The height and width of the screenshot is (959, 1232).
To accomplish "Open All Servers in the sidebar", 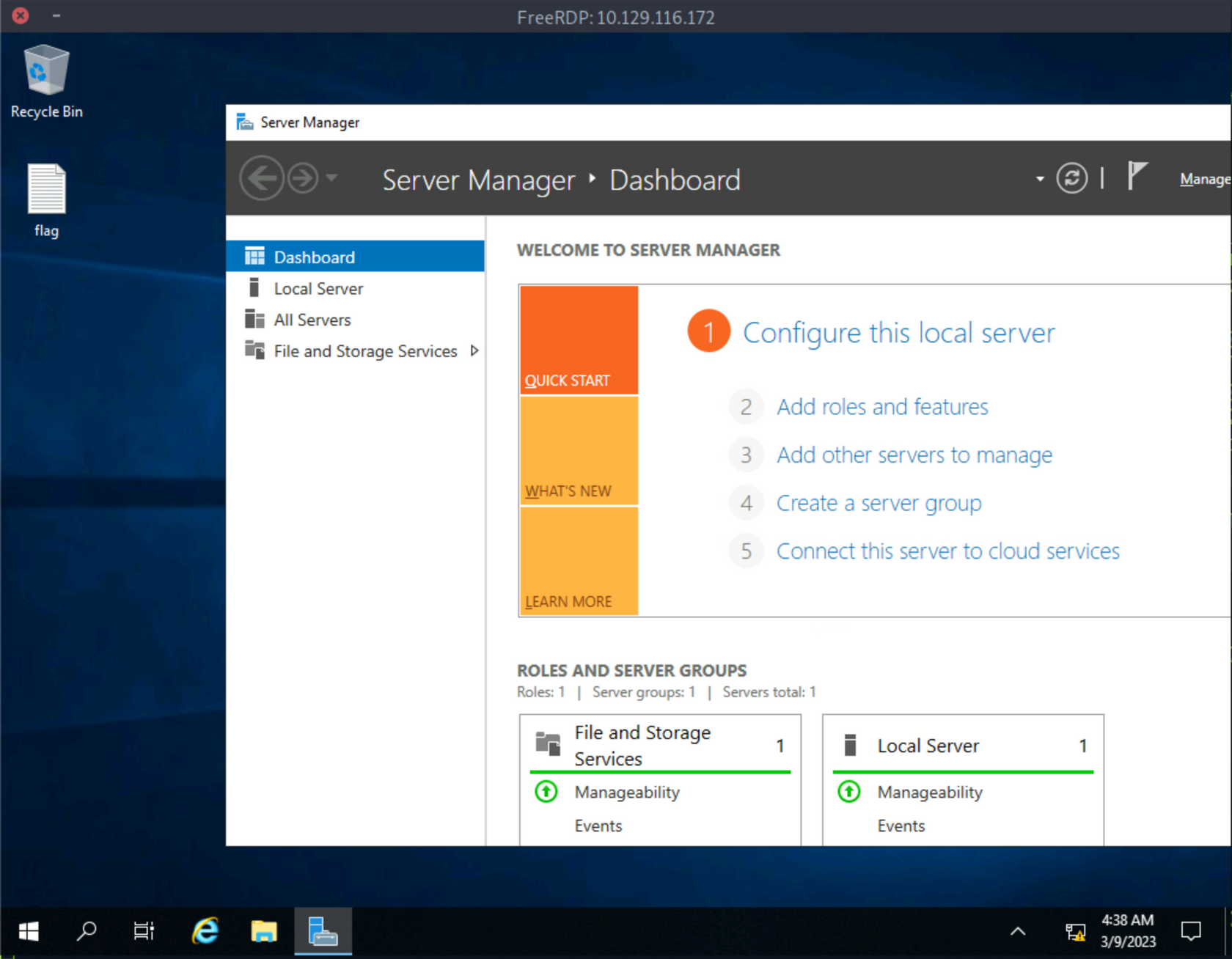I will coord(355,320).
